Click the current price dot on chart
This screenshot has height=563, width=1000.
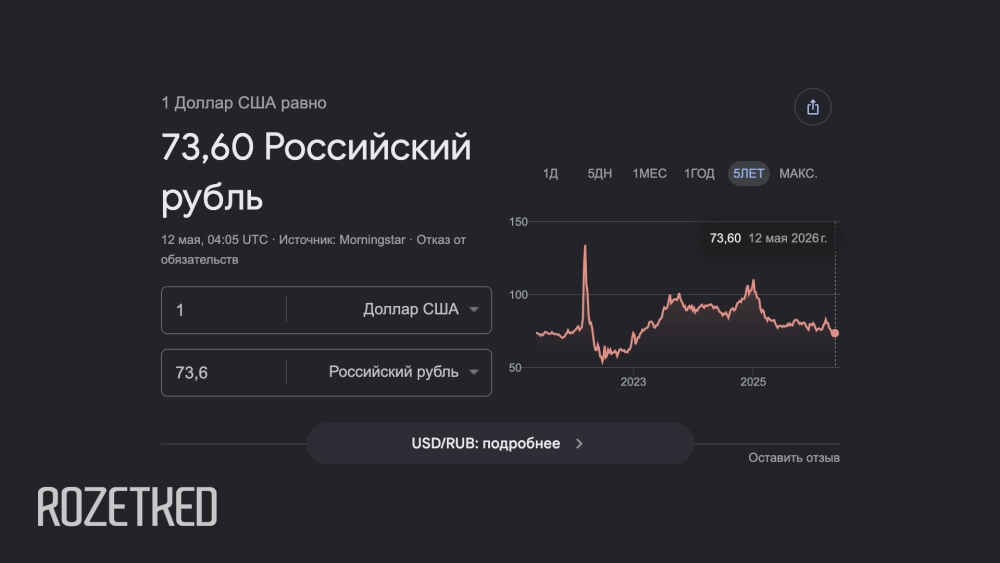[x=835, y=333]
